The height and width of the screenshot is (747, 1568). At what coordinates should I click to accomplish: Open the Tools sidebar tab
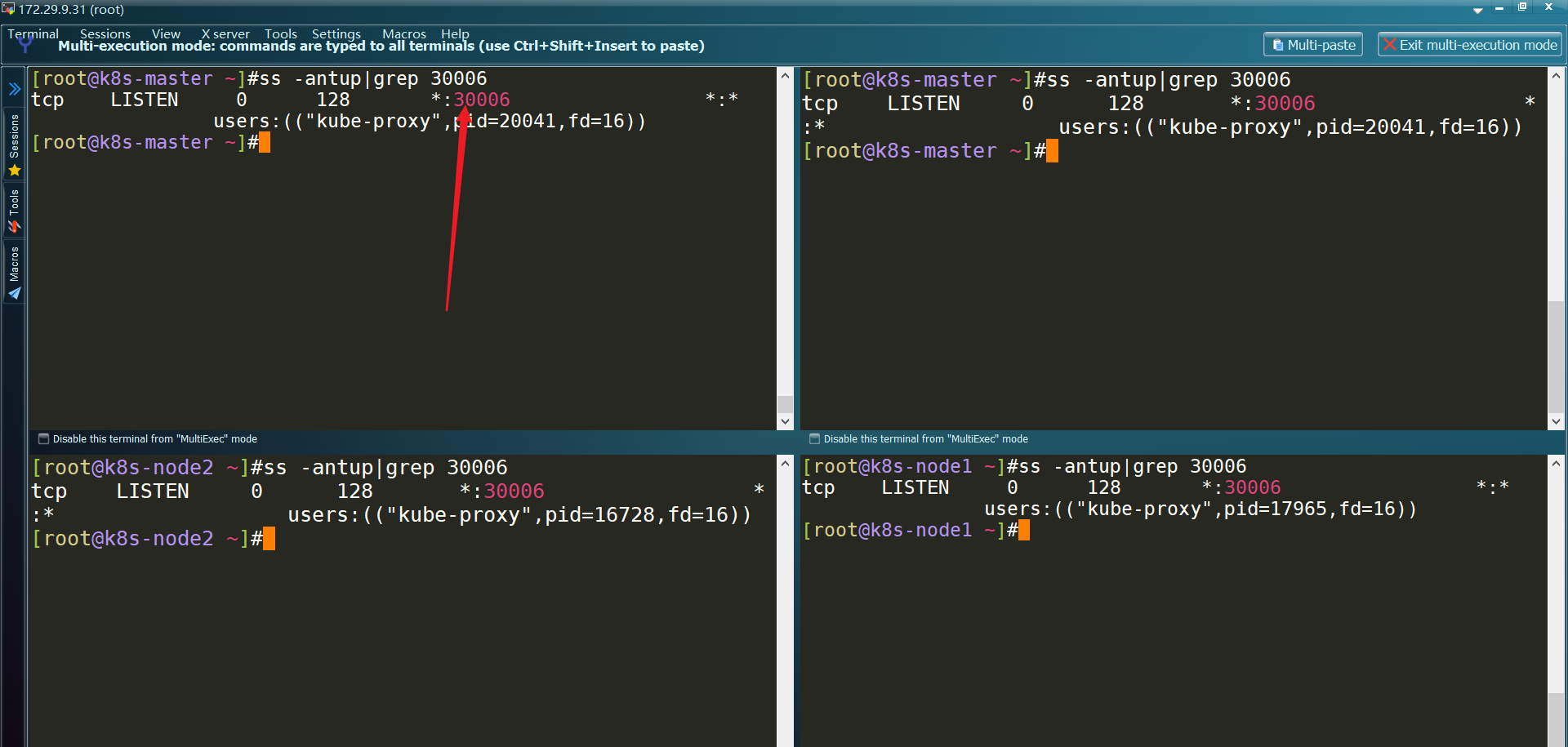pyautogui.click(x=15, y=211)
